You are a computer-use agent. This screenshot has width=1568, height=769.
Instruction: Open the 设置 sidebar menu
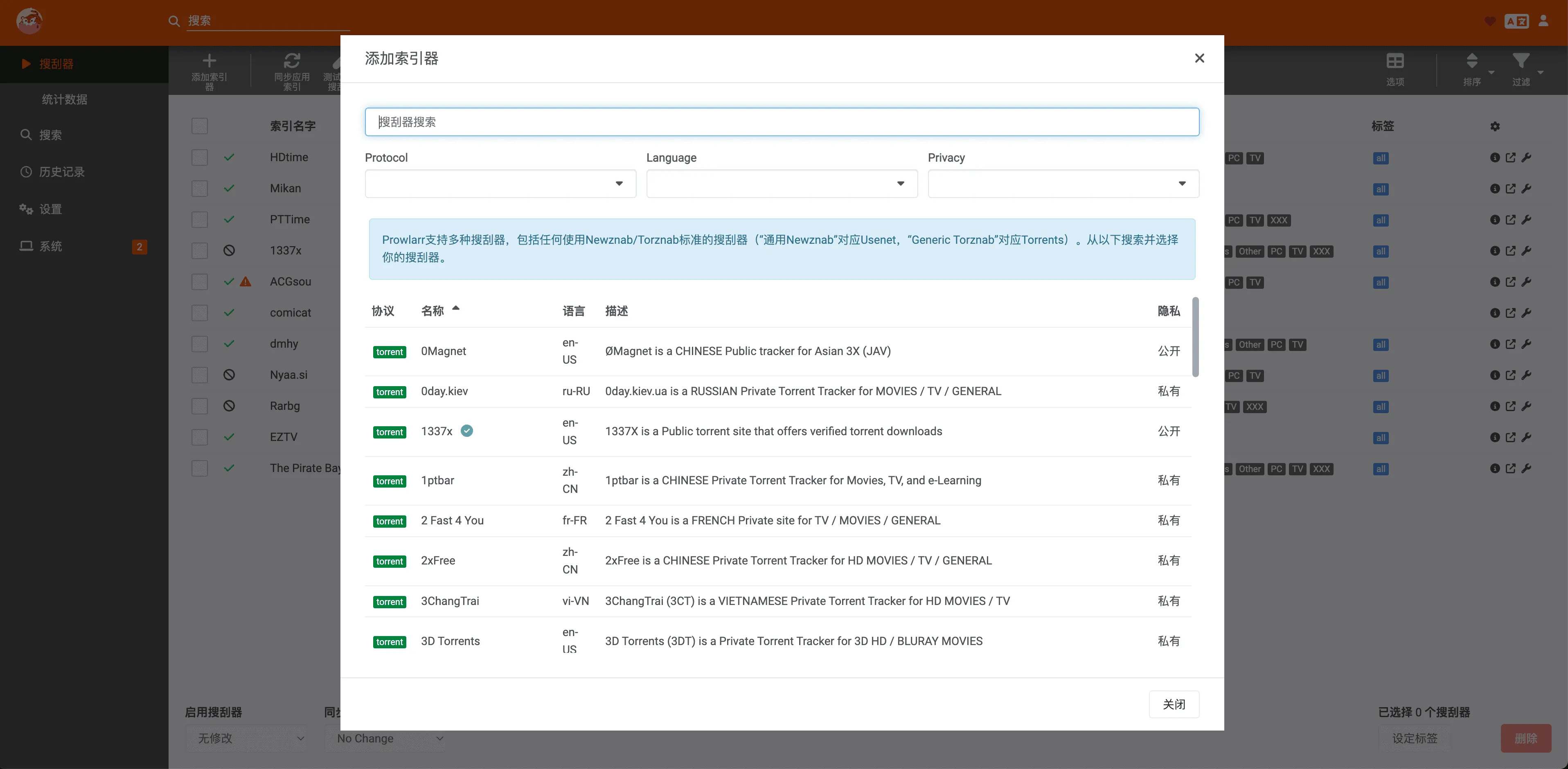pyautogui.click(x=50, y=209)
